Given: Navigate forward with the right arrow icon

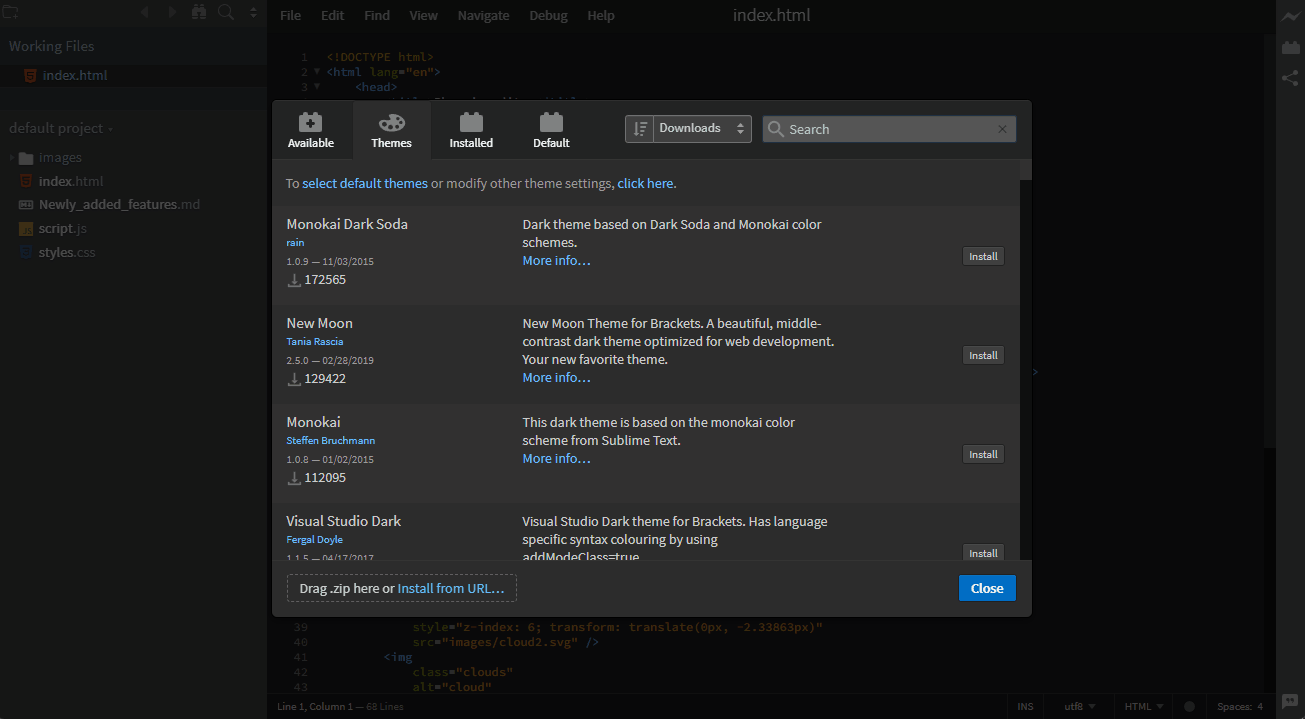Looking at the screenshot, I should [x=172, y=13].
